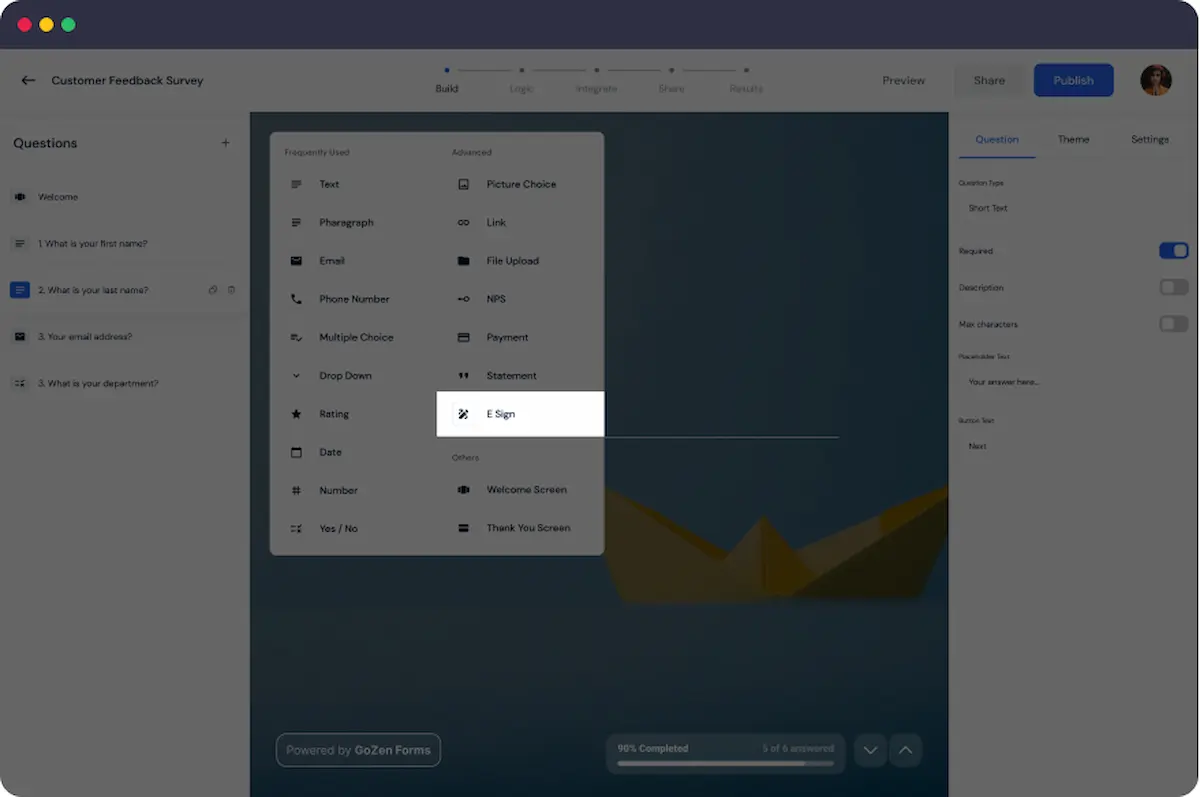Open the Question Type Short Text dropdown

1070,208
